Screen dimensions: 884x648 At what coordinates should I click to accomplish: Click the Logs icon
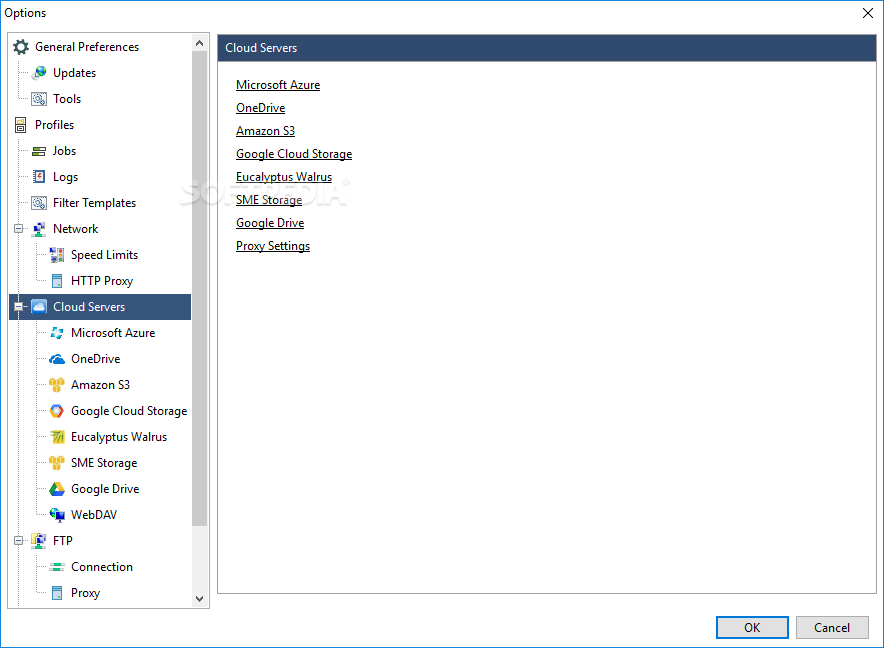[x=39, y=177]
